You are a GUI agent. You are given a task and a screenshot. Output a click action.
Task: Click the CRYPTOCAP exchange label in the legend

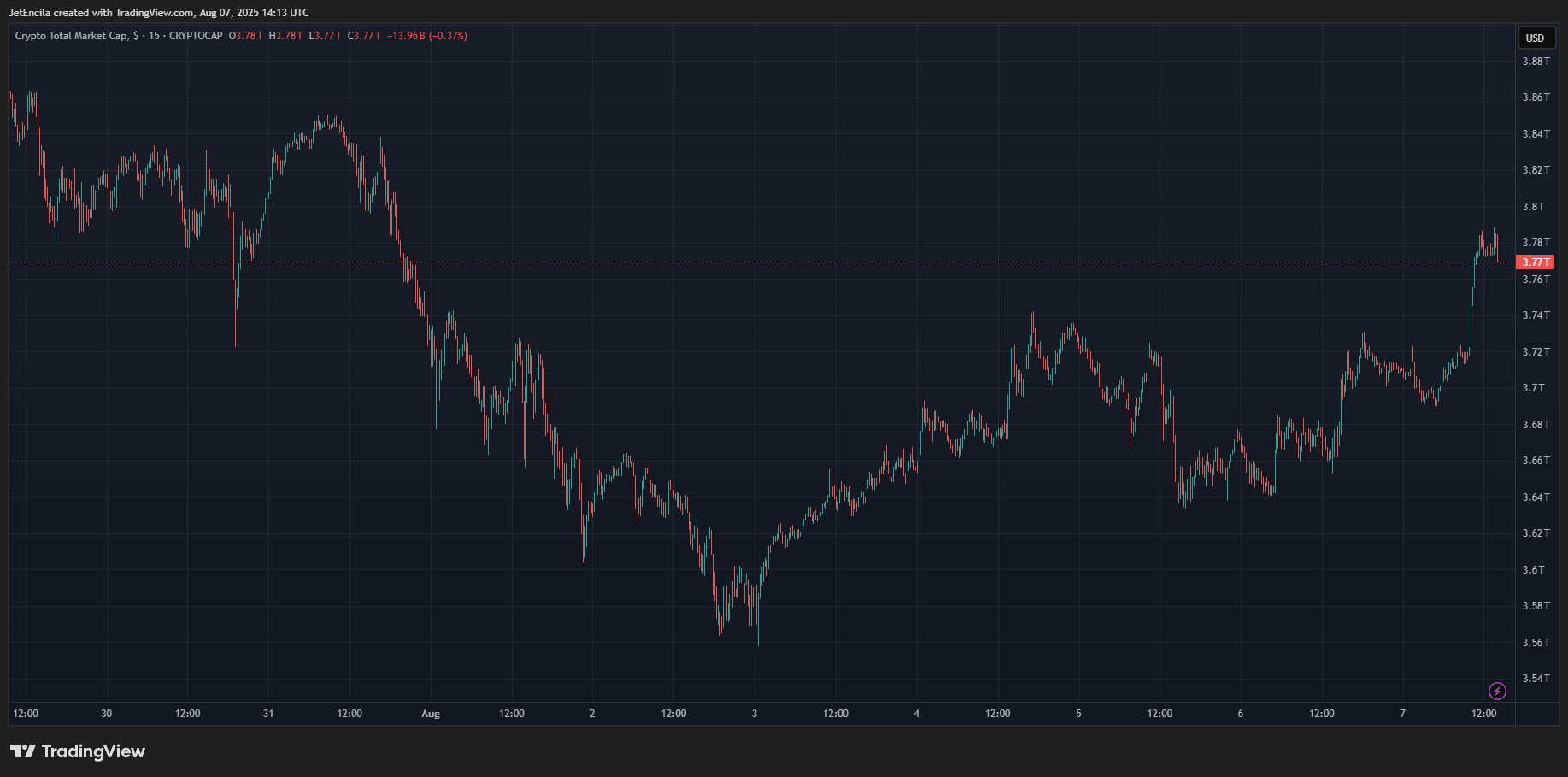(196, 36)
